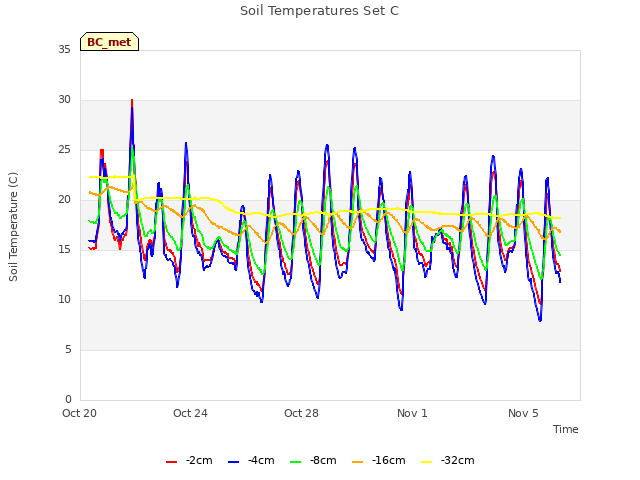Click the yellow -32cm legend swatch
This screenshot has width=640, height=480.
pyautogui.click(x=427, y=462)
